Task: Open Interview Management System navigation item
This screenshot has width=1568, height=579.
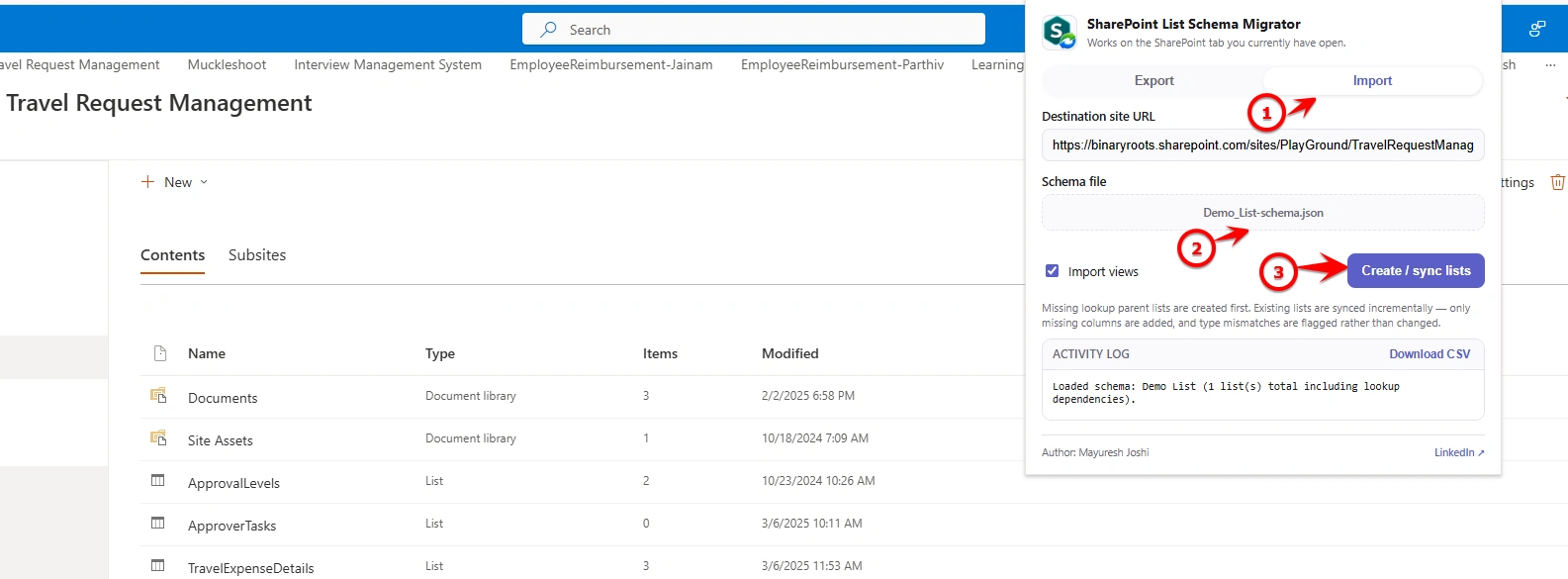Action: [388, 64]
